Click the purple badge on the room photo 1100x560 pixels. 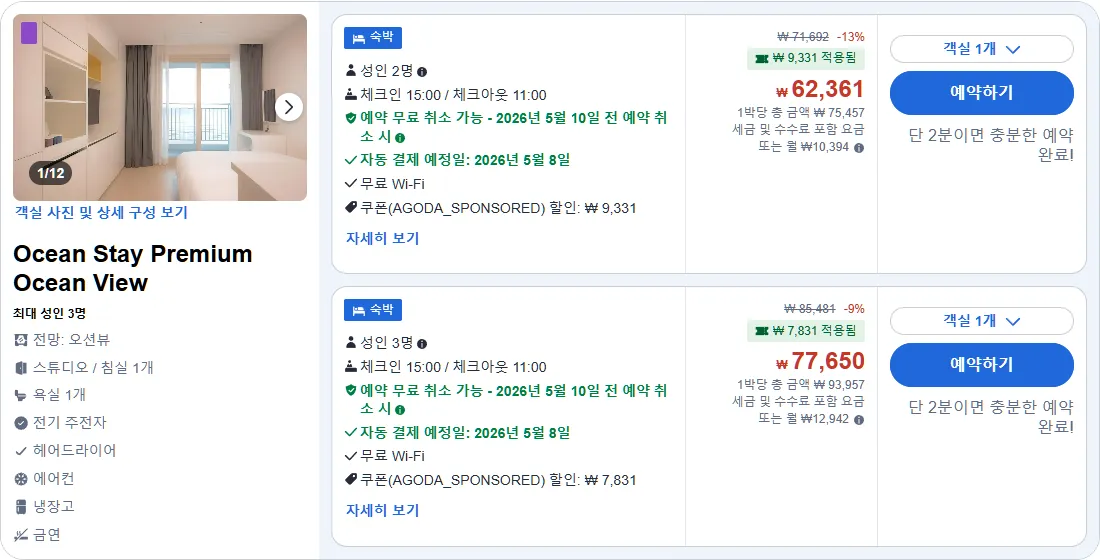point(29,33)
